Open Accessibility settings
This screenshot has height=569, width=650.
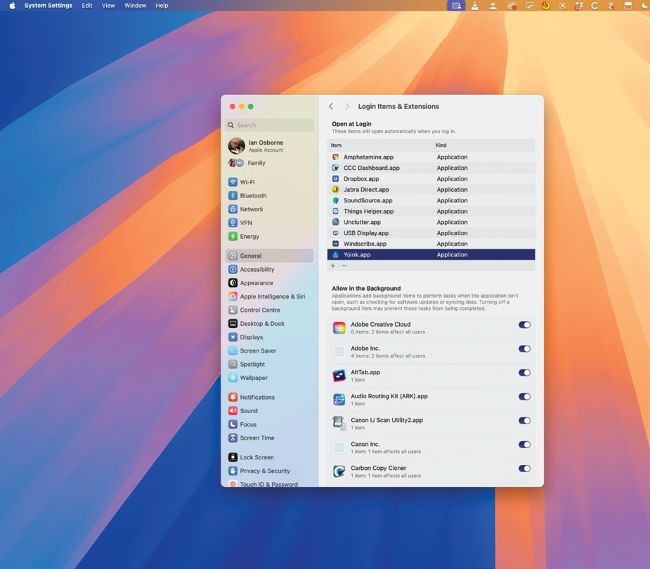[269, 269]
